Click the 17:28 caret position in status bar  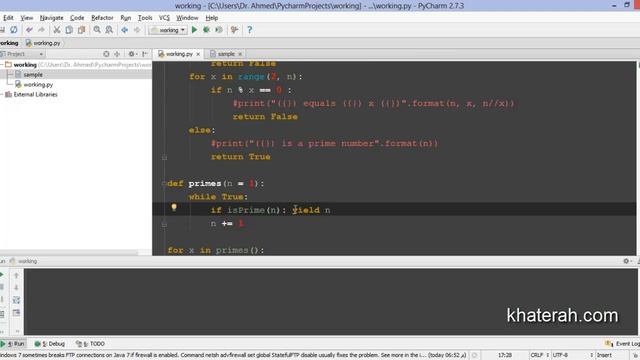click(x=505, y=355)
